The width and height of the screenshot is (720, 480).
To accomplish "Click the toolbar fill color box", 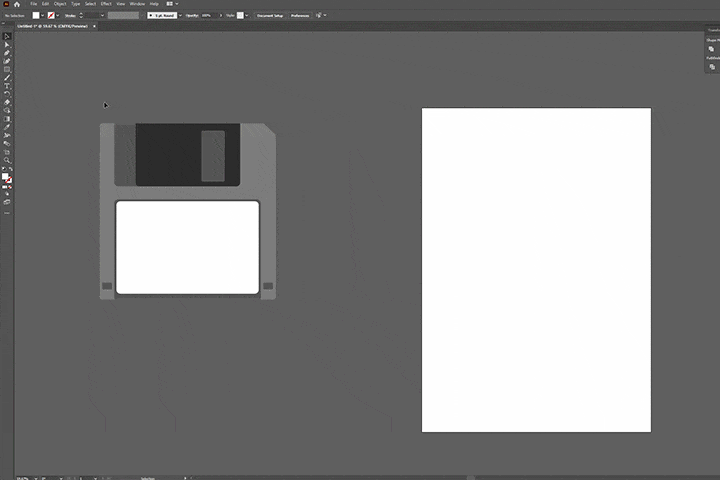I will pos(5,177).
